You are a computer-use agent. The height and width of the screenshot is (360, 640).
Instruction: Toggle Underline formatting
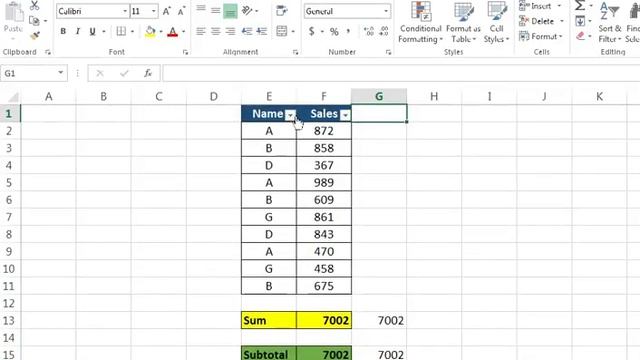click(x=92, y=31)
